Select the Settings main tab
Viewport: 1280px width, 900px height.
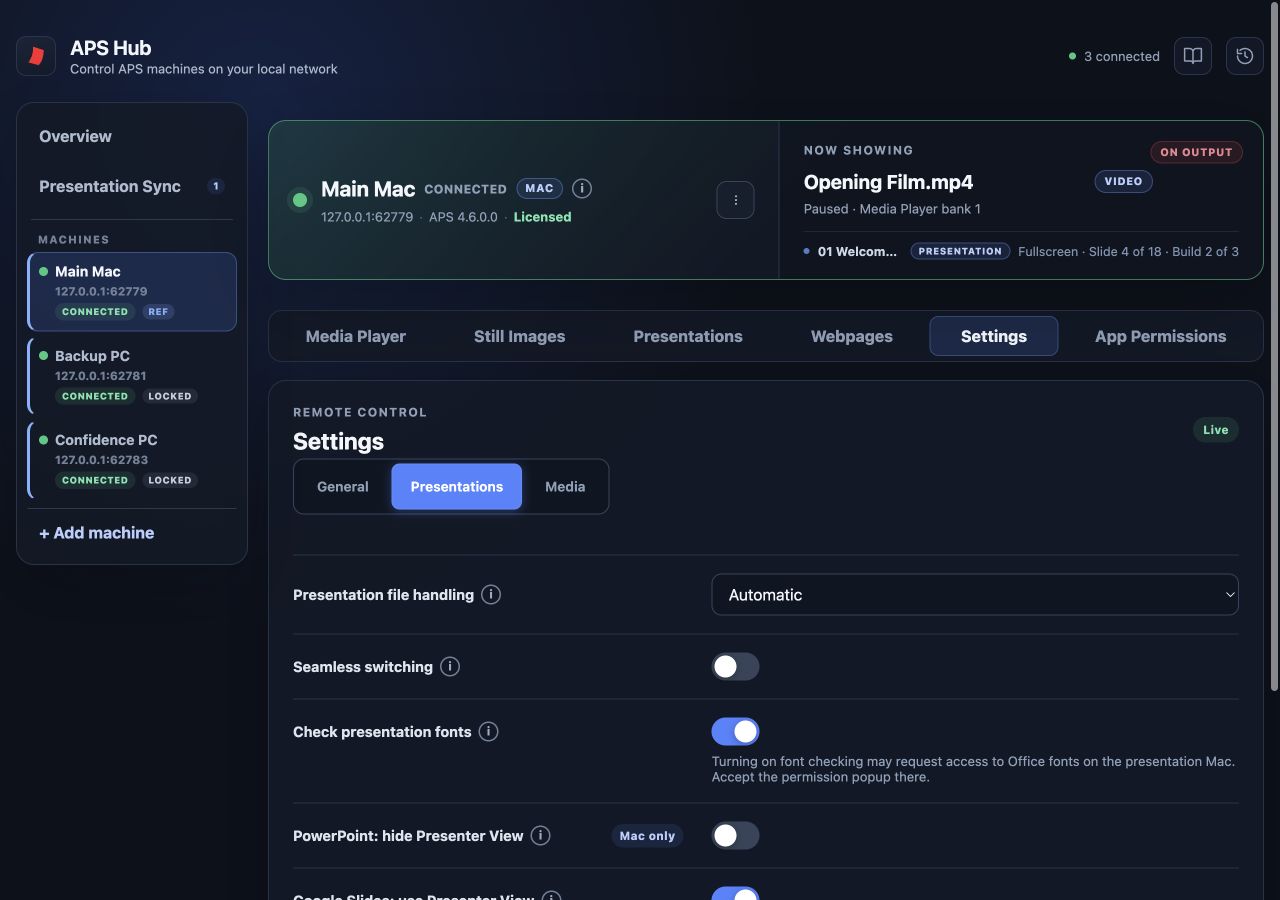click(x=994, y=336)
